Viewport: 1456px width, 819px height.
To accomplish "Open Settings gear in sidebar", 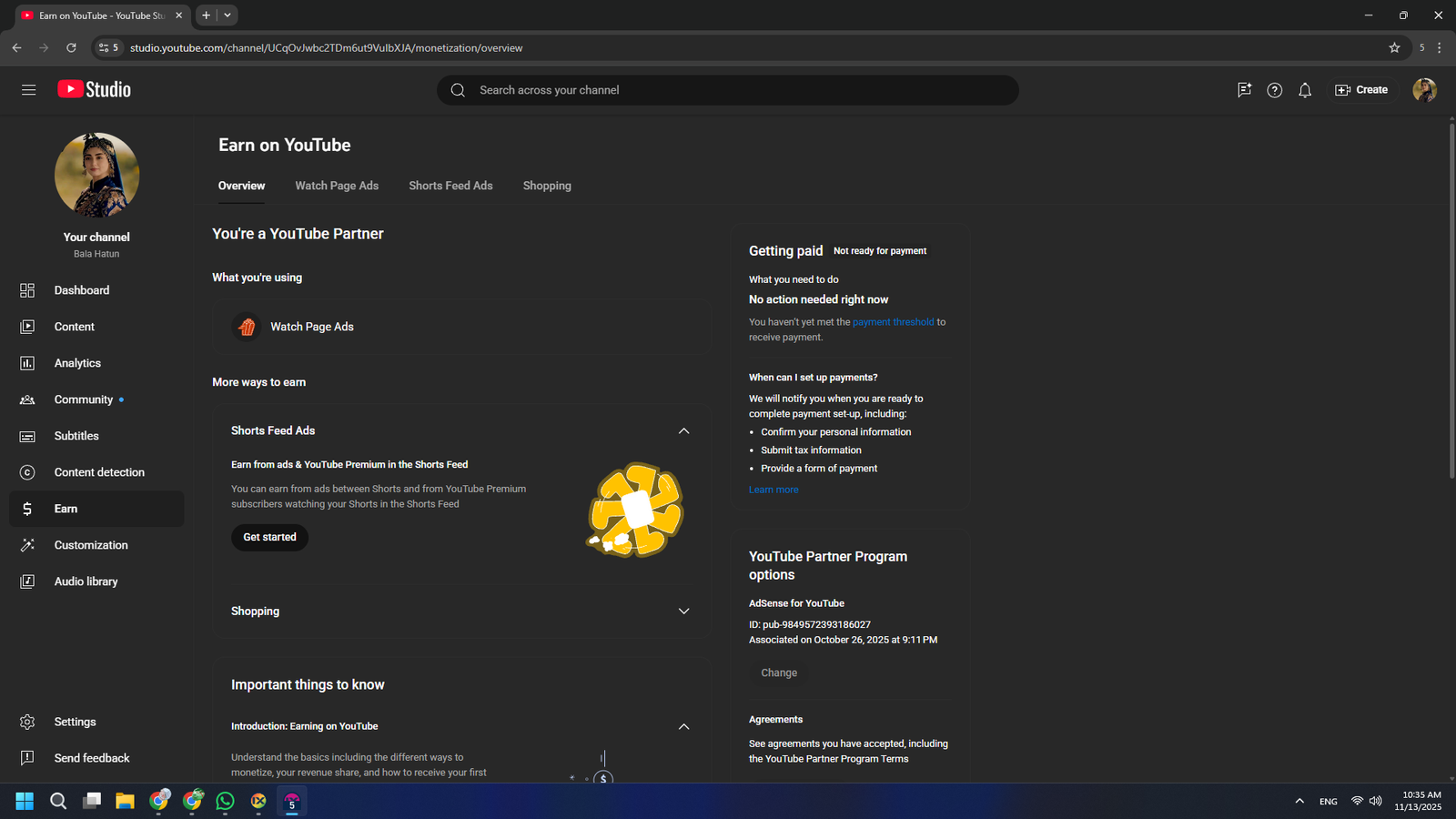I will click(x=27, y=722).
